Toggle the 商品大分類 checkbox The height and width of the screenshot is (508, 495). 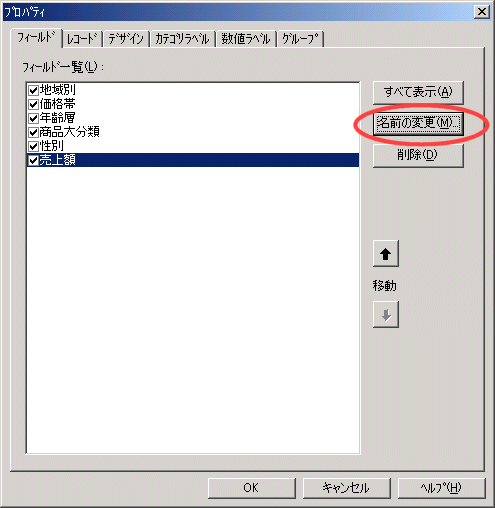[x=33, y=132]
